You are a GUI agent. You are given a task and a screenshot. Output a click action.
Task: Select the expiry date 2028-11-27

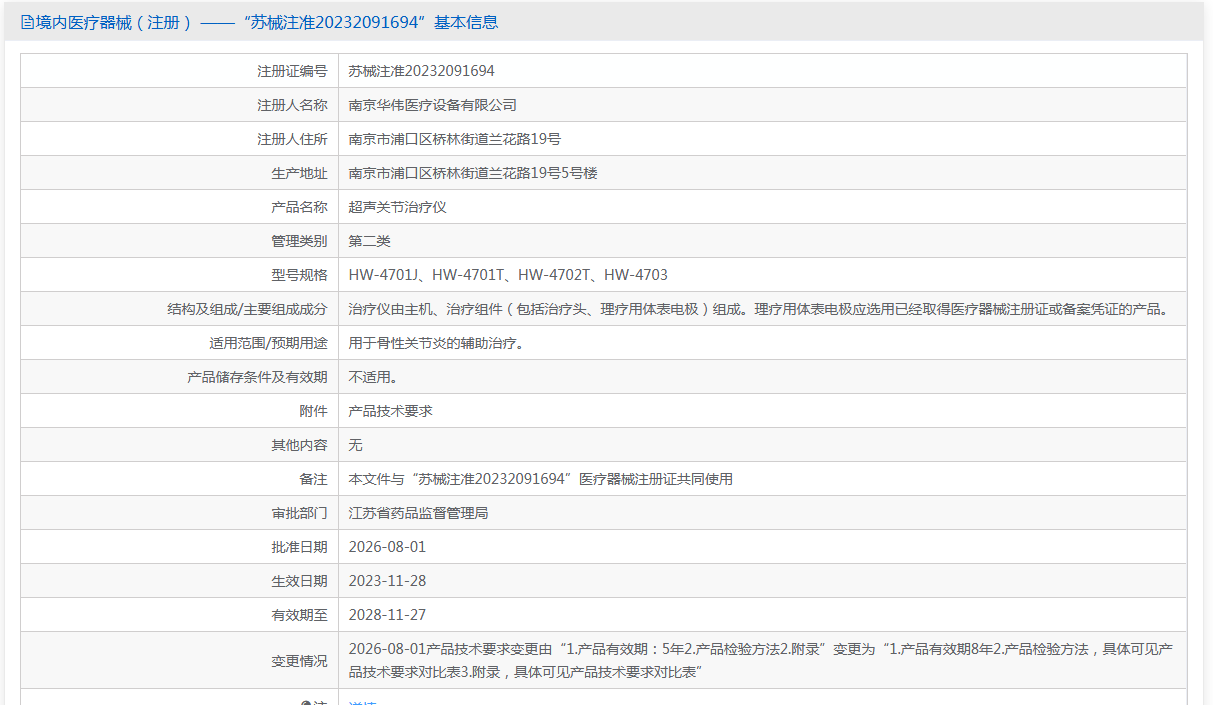pyautogui.click(x=387, y=615)
